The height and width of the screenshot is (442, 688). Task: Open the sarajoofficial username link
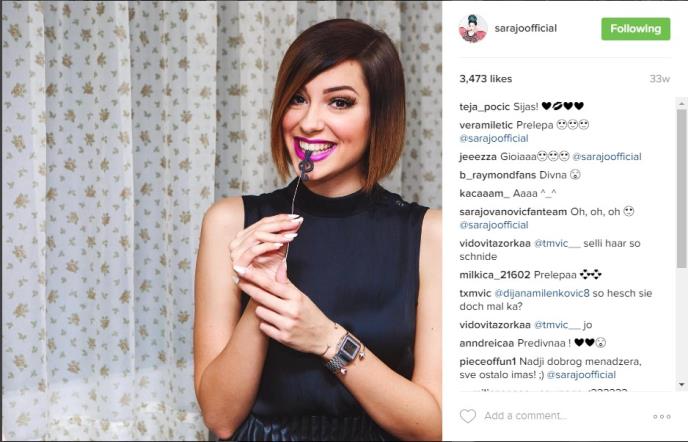coord(525,29)
